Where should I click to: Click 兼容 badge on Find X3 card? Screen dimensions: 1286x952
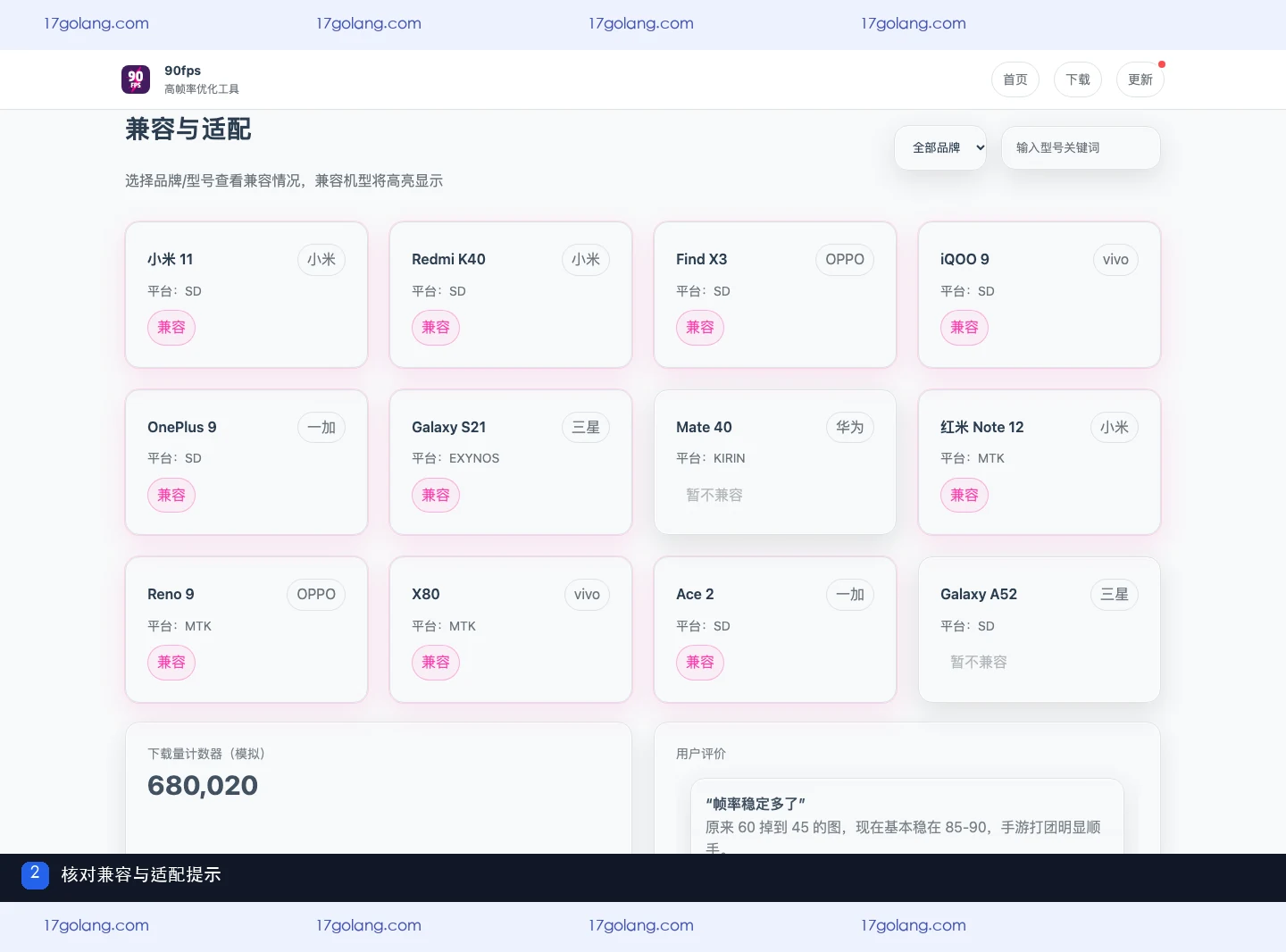click(x=700, y=328)
